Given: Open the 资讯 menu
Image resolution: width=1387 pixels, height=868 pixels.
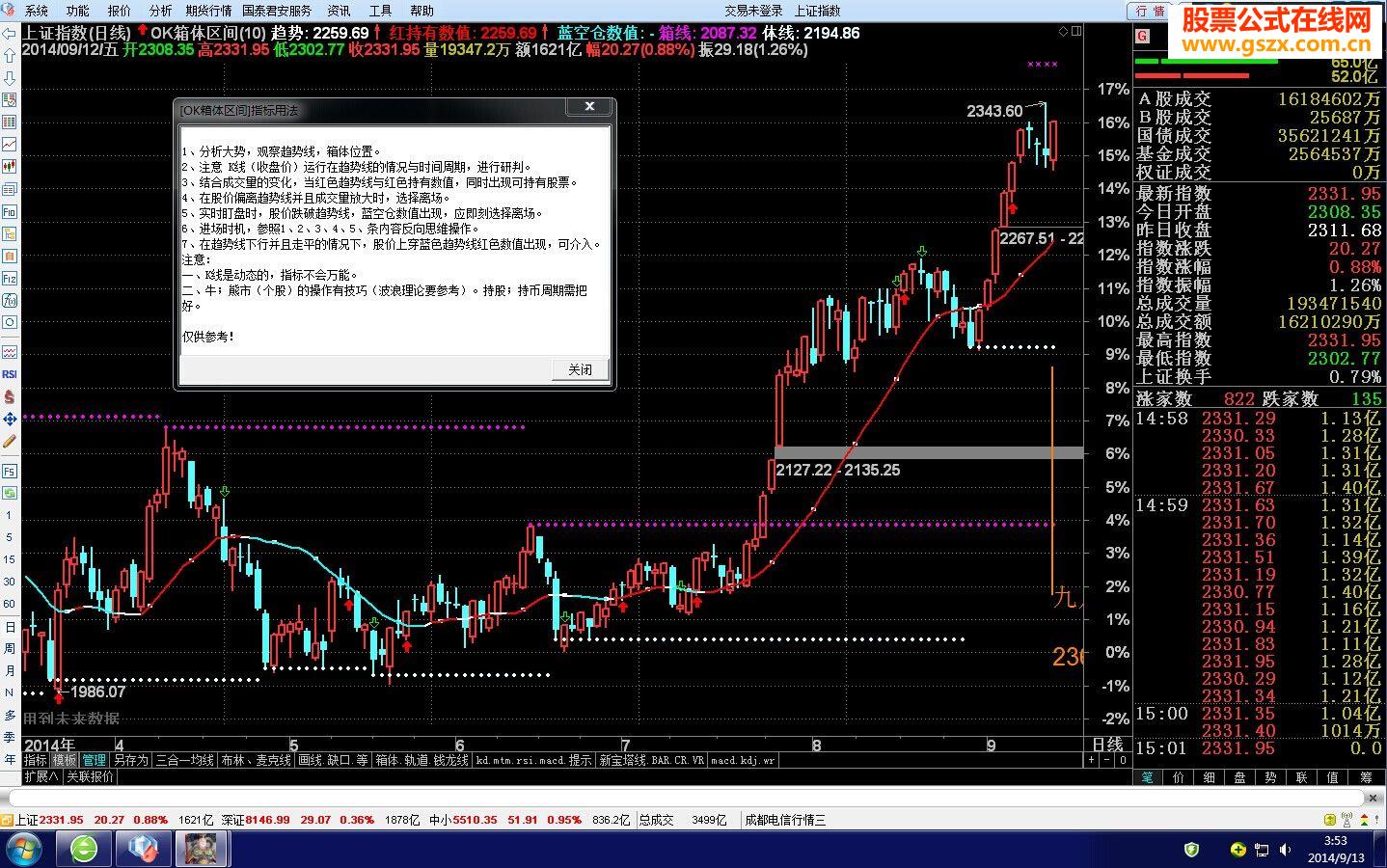Looking at the screenshot, I should click(339, 11).
